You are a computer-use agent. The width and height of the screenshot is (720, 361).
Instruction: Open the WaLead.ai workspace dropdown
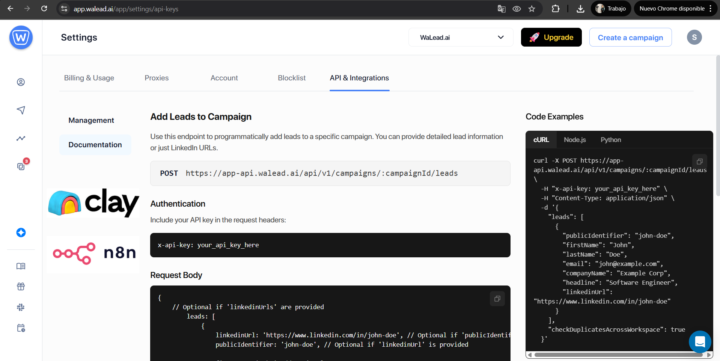point(461,37)
